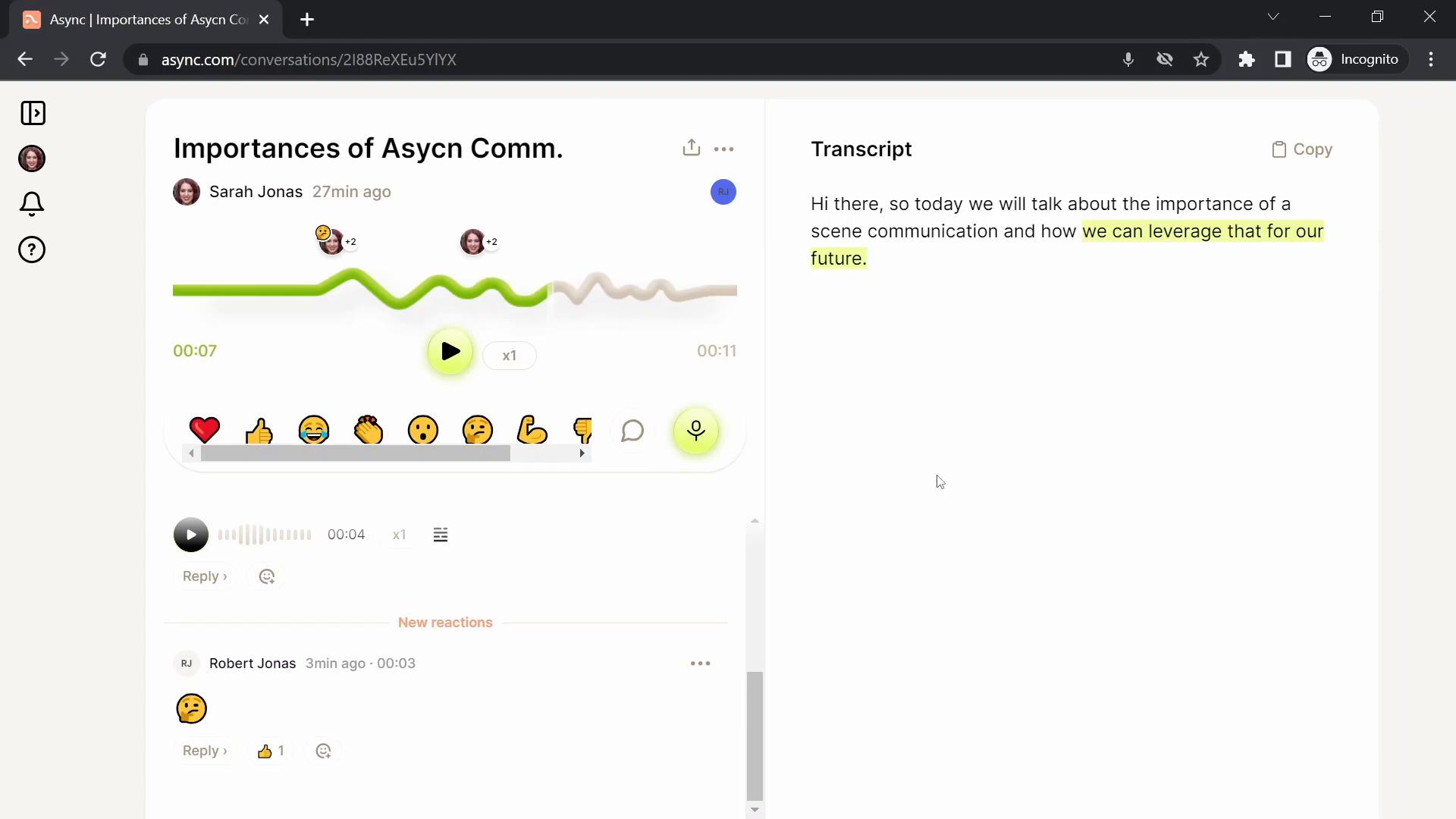Viewport: 1456px width, 819px height.
Task: Click the three-dot menu on Robert Jonas post
Action: click(700, 662)
